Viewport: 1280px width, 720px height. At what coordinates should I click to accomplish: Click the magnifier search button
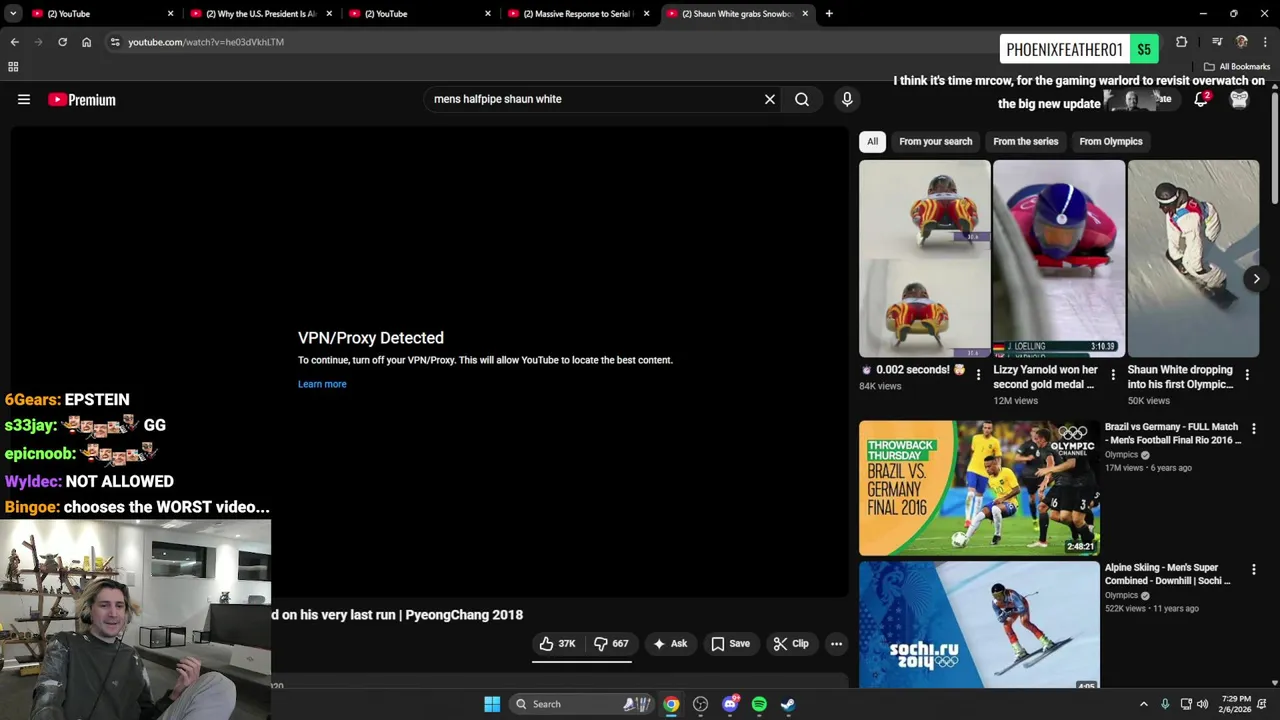(802, 99)
